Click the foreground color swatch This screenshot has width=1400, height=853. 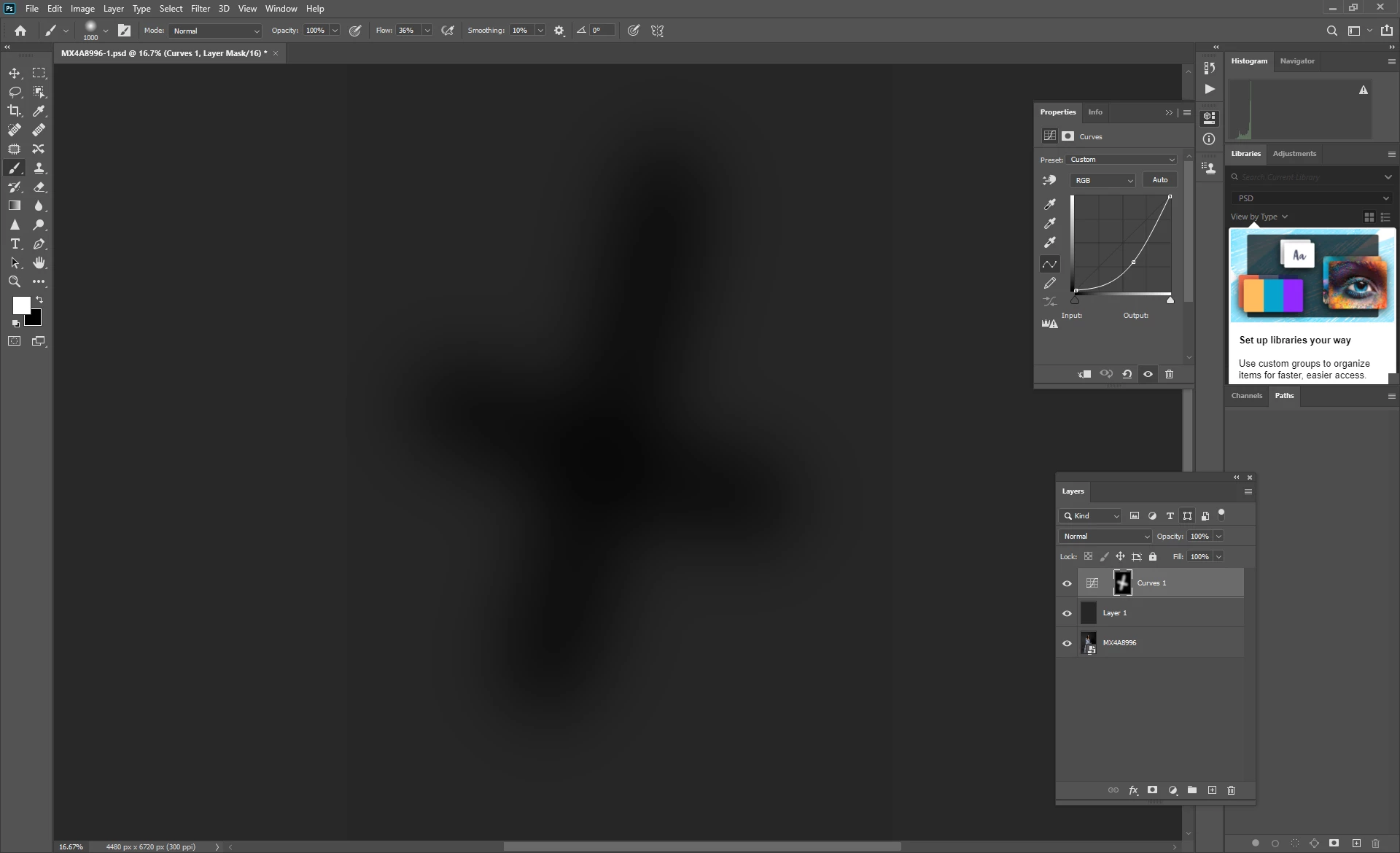(x=21, y=305)
